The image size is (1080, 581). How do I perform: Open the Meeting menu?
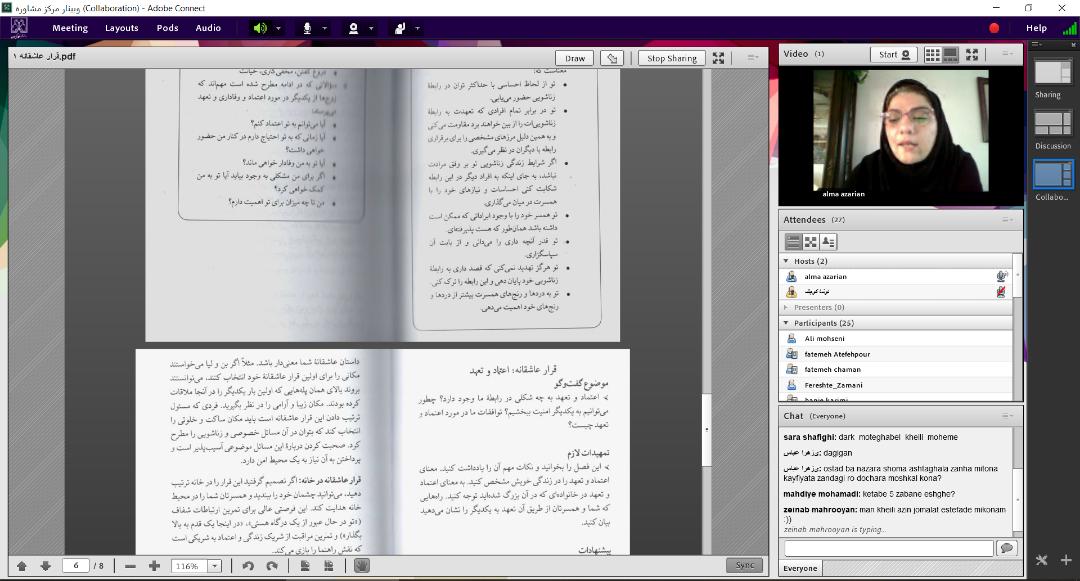pyautogui.click(x=70, y=28)
